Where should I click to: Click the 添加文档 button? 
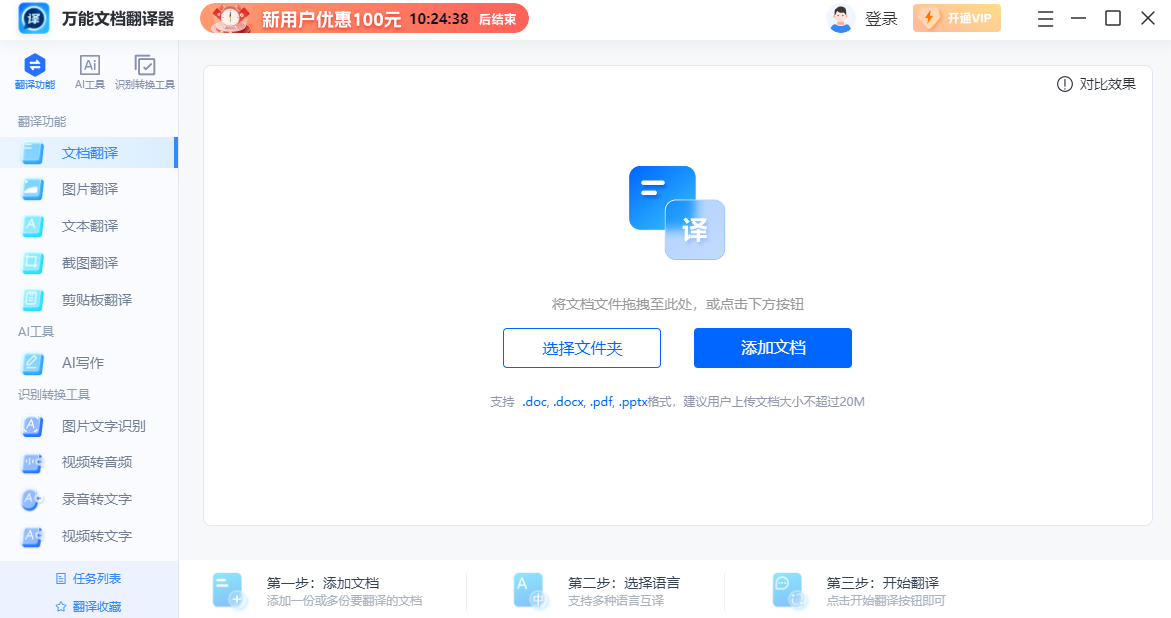point(772,348)
